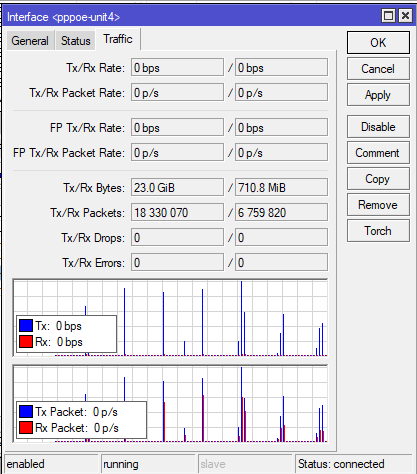The width and height of the screenshot is (417, 474).
Task: Close the Interface pppoe-unit4 dialog
Action: [x=405, y=16]
